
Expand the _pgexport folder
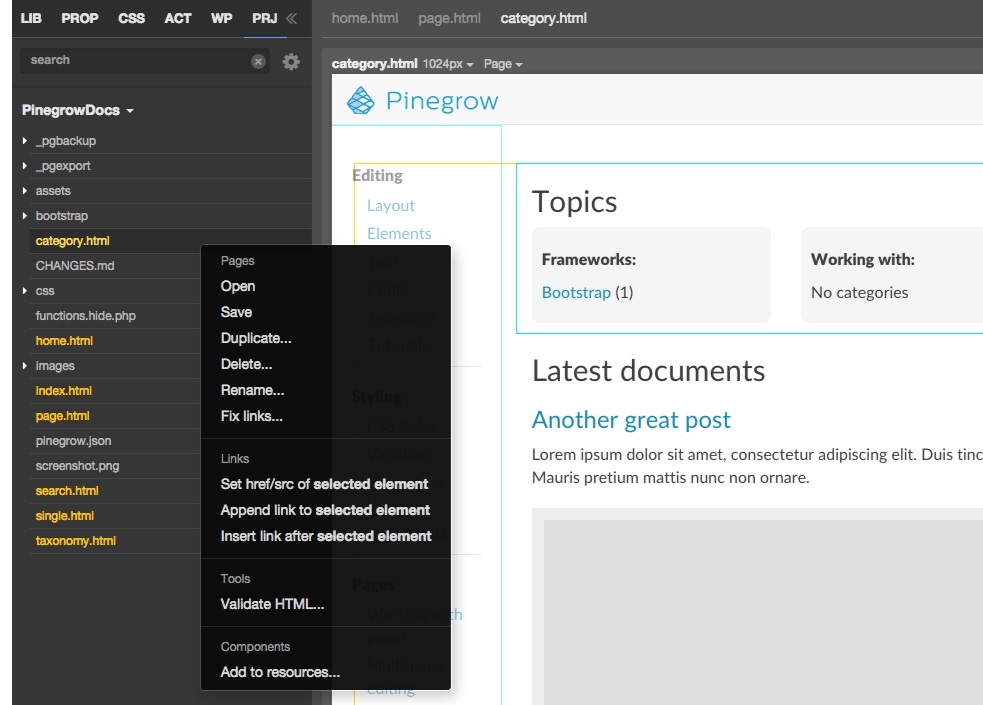coord(24,166)
